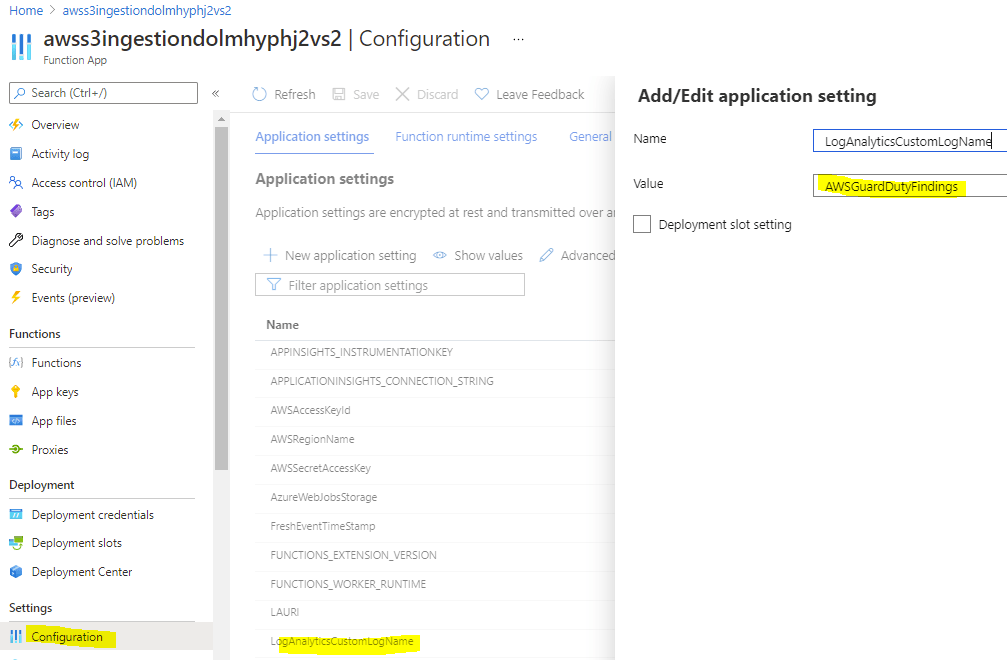The width and height of the screenshot is (1007, 660).
Task: Click the Refresh toolbar button
Action: tap(283, 94)
